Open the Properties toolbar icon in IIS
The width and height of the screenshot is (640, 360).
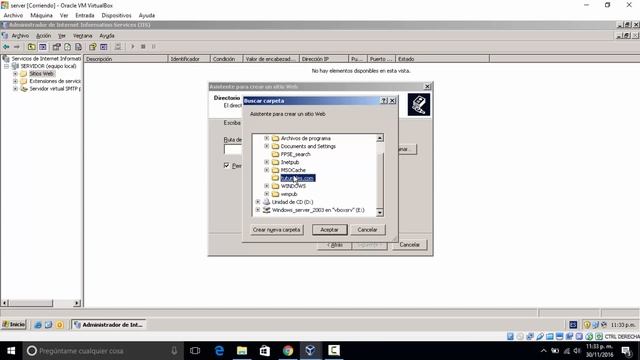point(56,47)
